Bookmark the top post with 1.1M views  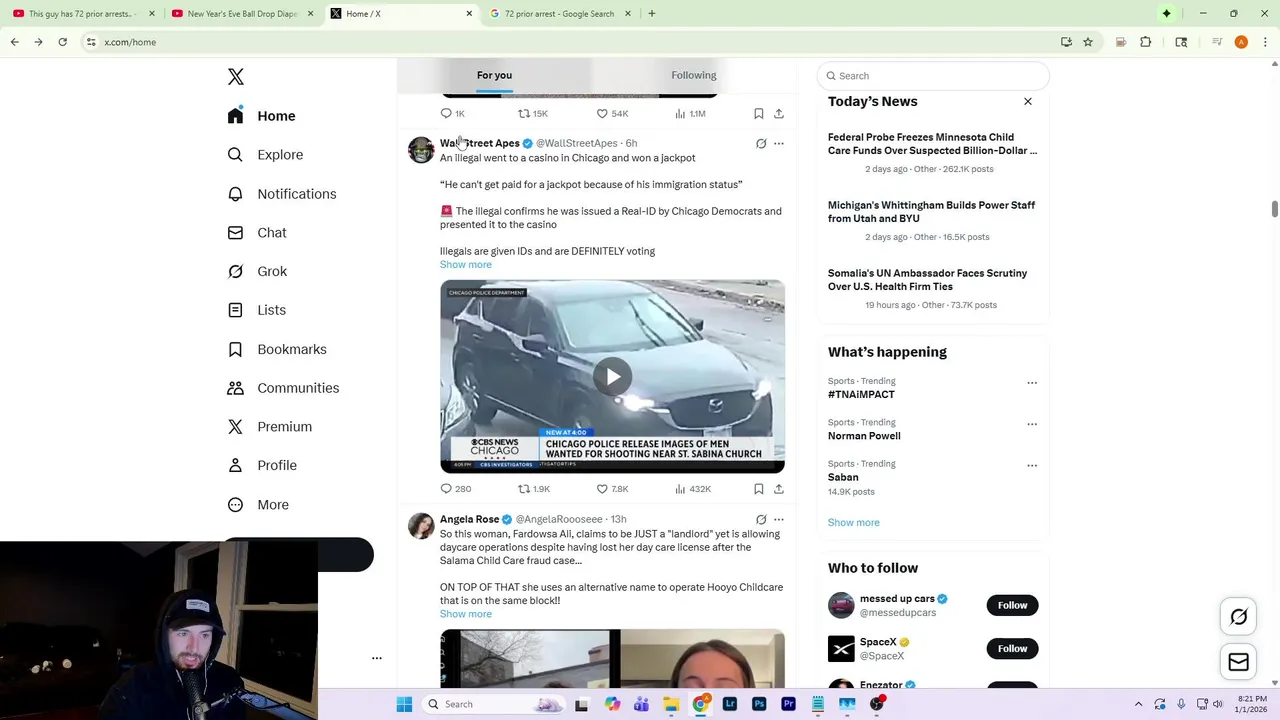[759, 114]
